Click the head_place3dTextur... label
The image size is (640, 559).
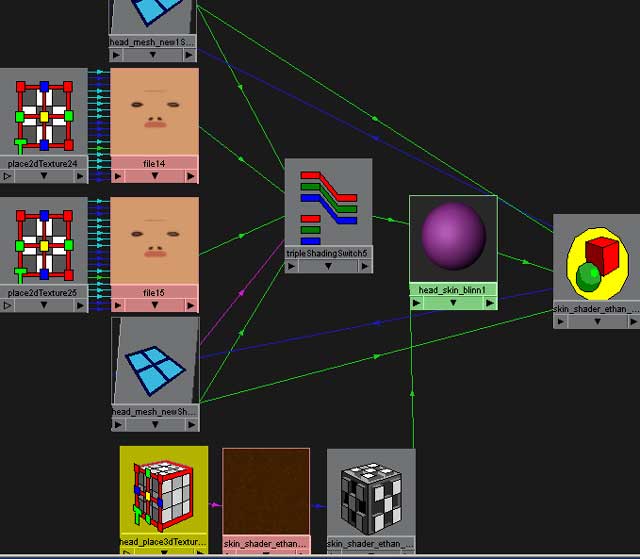tap(163, 542)
